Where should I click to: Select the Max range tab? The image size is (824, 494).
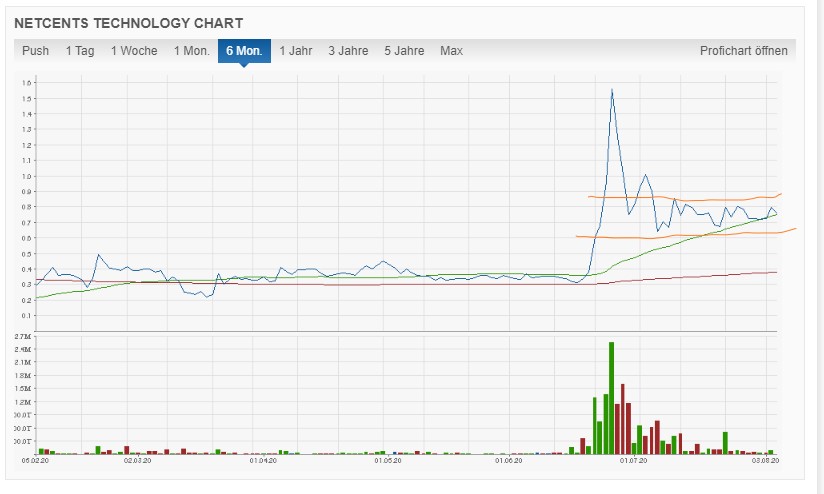451,51
